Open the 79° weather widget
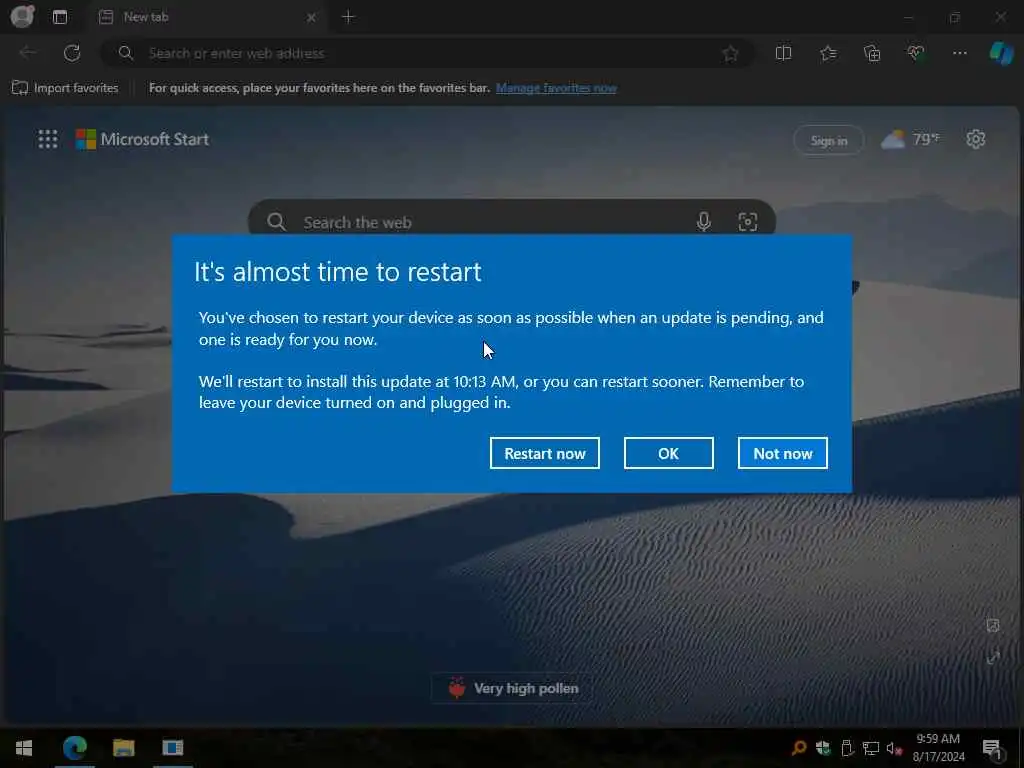 pos(910,139)
